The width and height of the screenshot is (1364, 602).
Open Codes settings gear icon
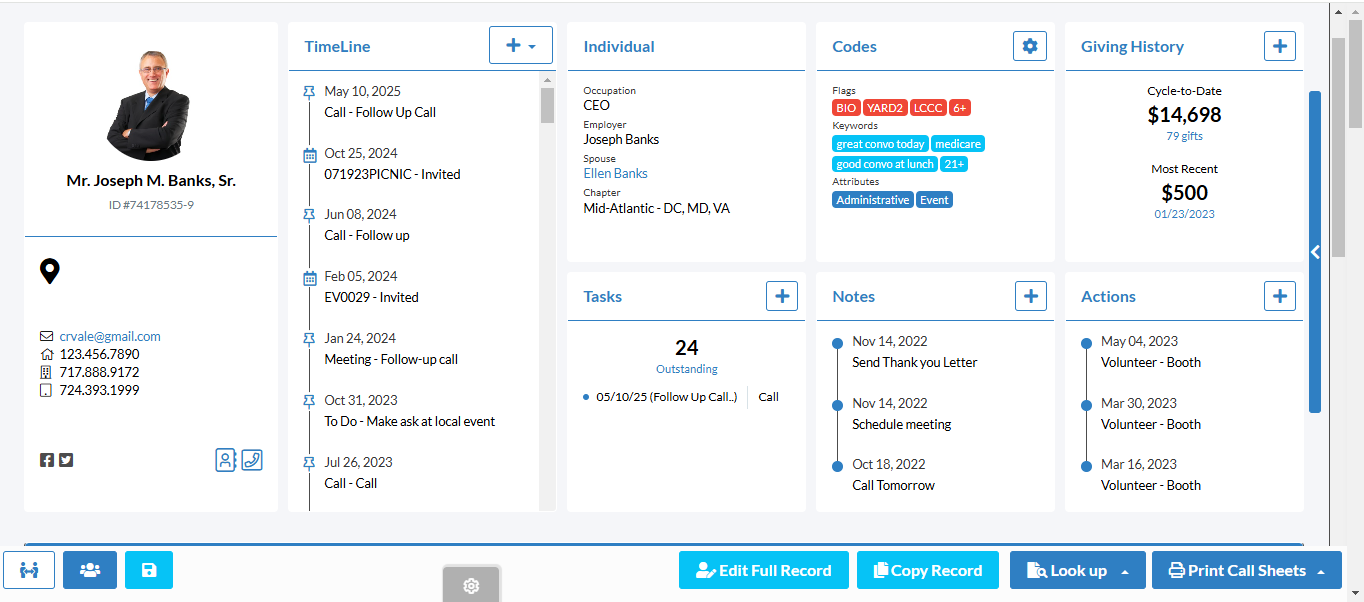tap(1030, 46)
